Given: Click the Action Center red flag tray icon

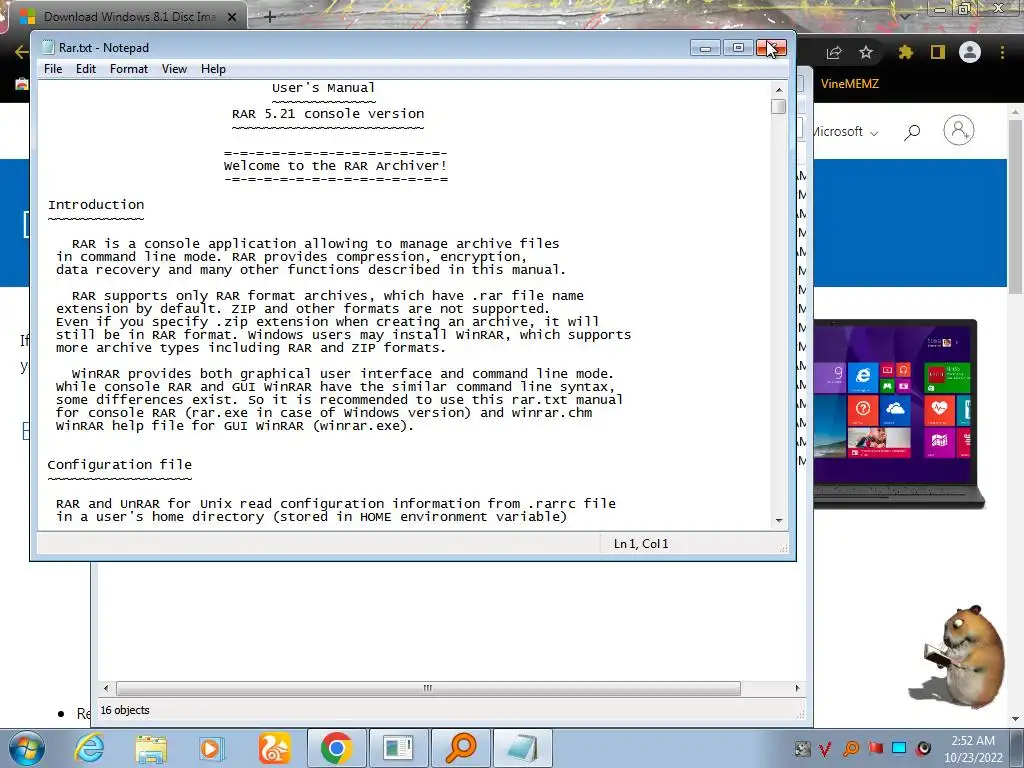Looking at the screenshot, I should pos(875,748).
